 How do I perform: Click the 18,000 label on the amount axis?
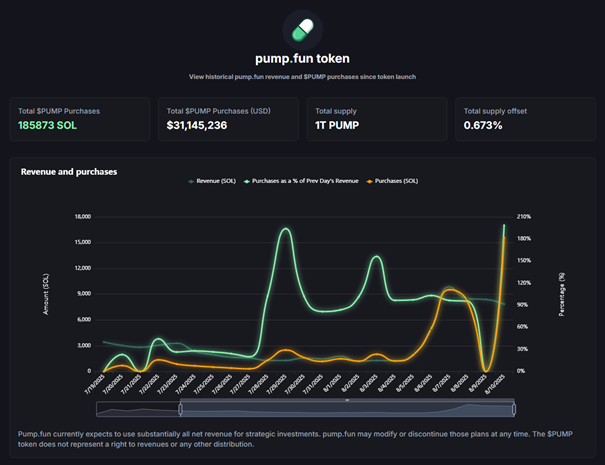(x=83, y=216)
